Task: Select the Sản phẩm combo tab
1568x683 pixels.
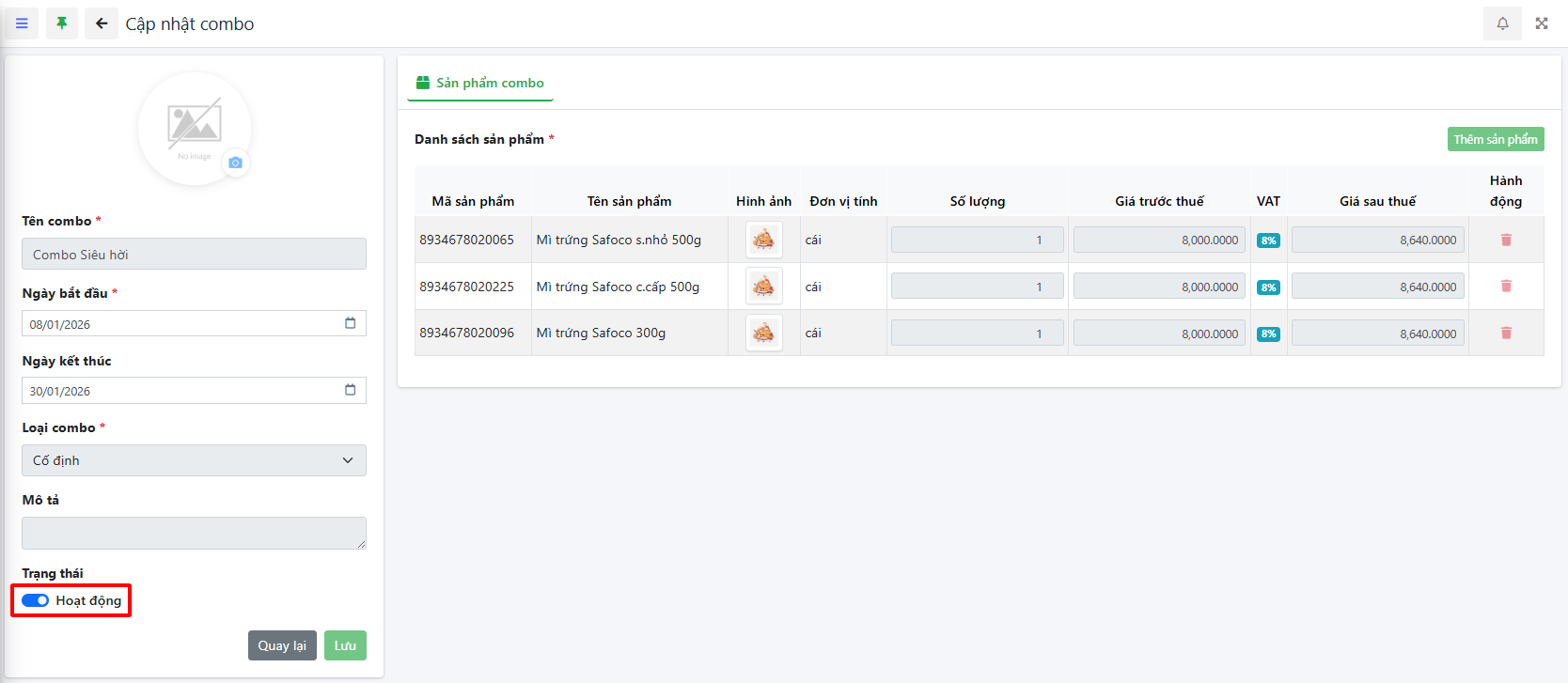Action: (x=480, y=83)
